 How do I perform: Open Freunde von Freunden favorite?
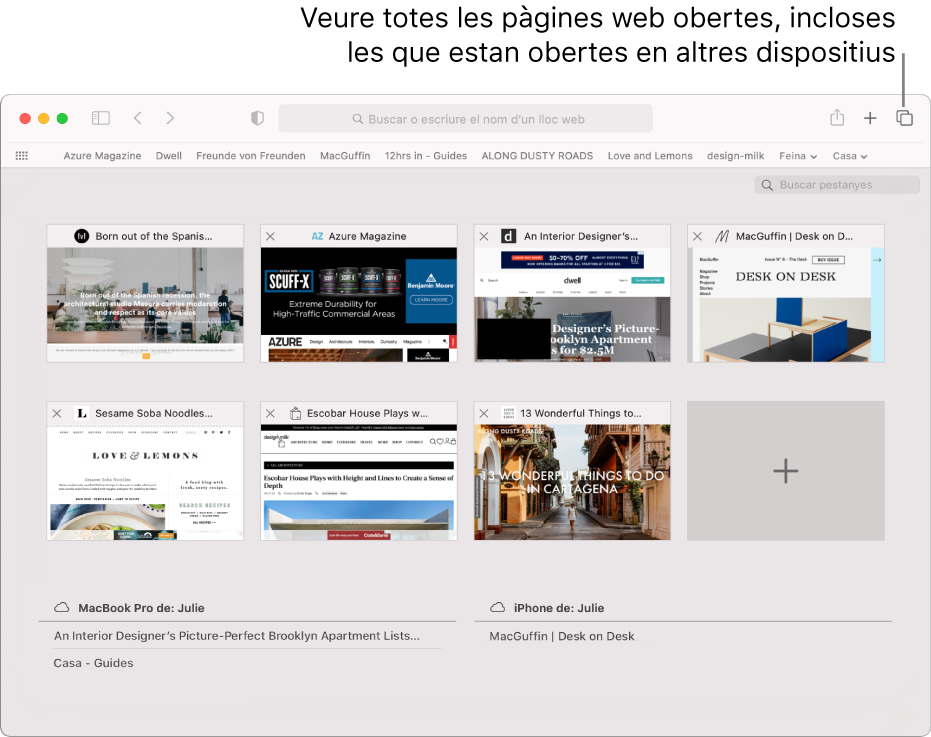tap(251, 156)
